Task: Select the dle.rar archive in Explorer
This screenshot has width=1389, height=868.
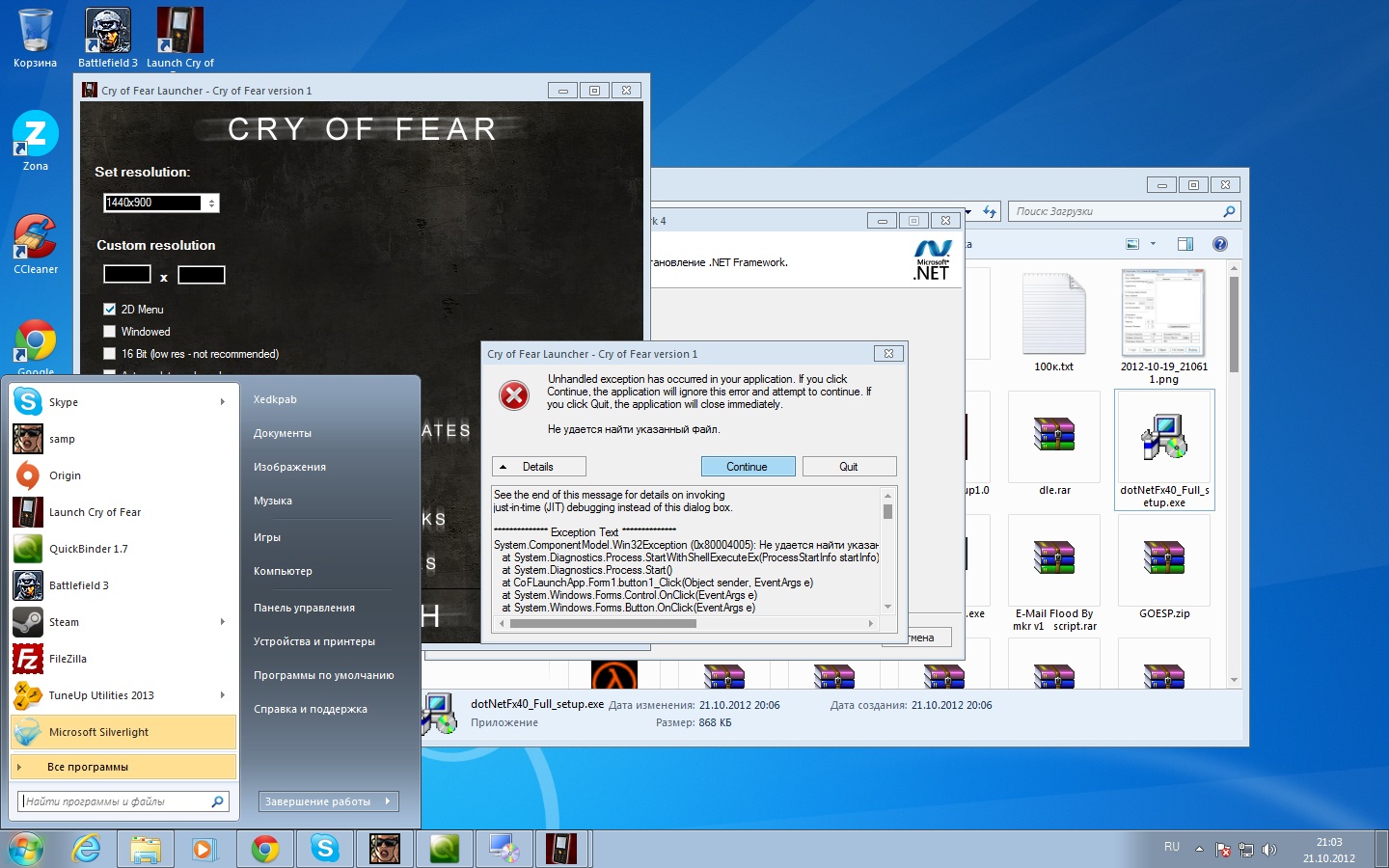Action: point(1054,445)
